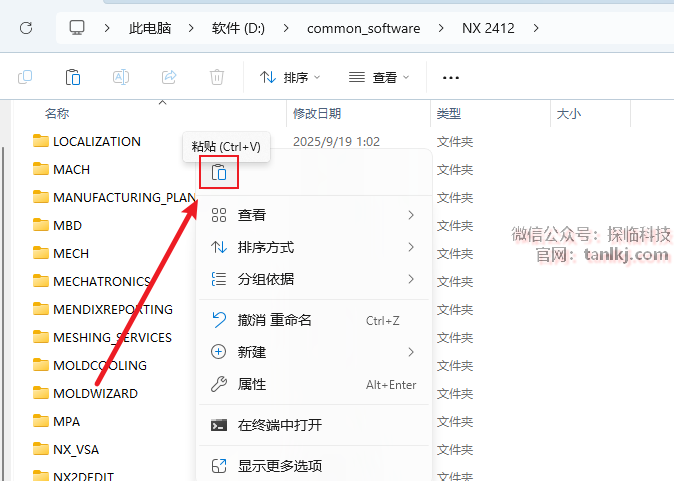Screen dimensions: 674x481
Task: Open 新建 submenu in context menu
Action: 314,352
